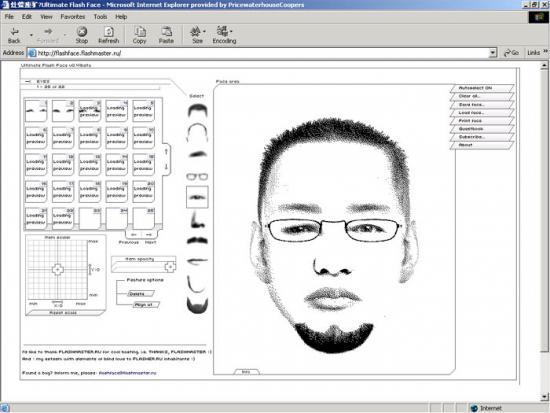Image resolution: width=550 pixels, height=413 pixels.
Task: Open the Help menu
Action: [121, 16]
